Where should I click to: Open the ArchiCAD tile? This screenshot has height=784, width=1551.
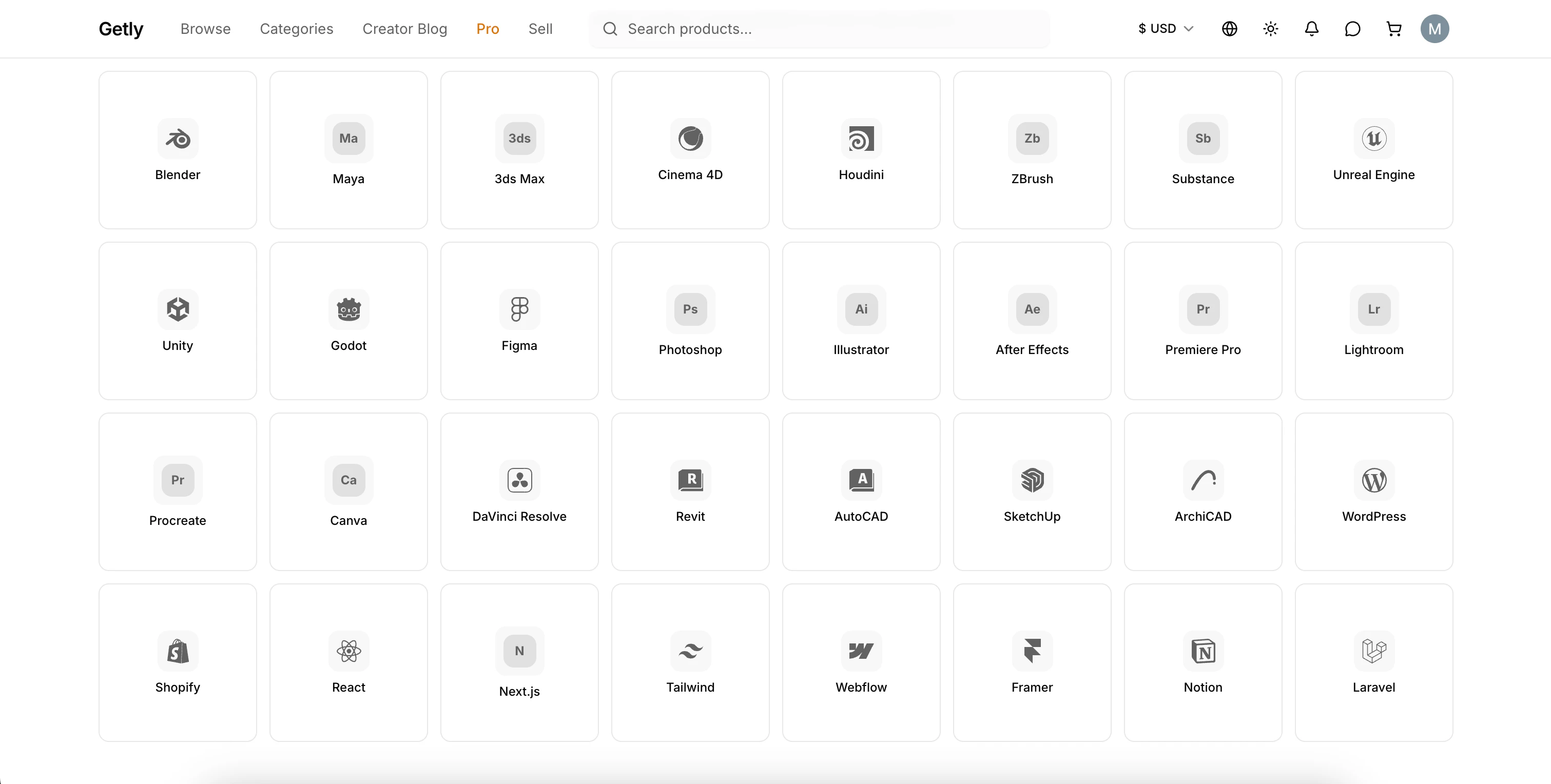(1203, 492)
